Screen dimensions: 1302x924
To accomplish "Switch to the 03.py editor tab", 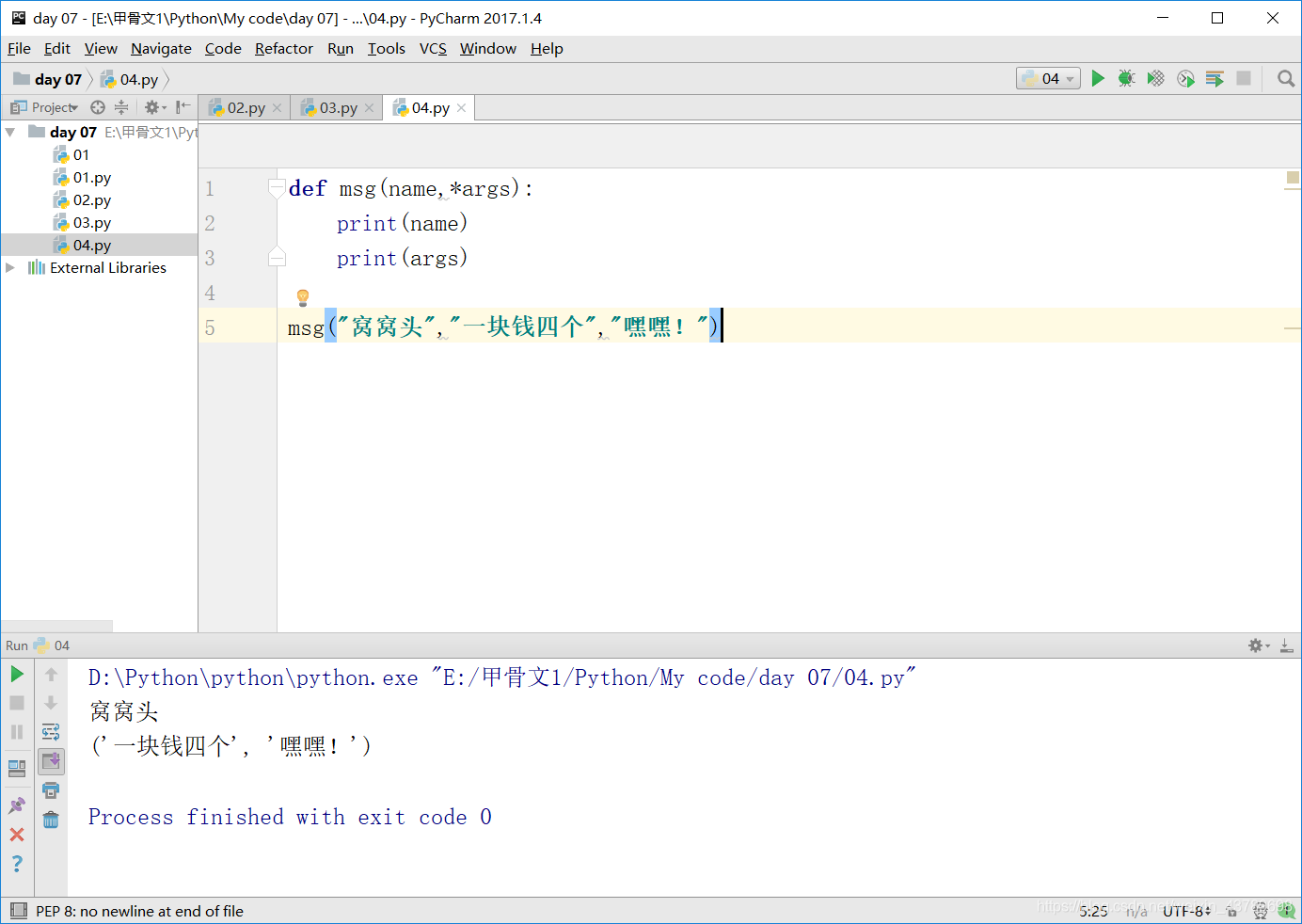I will tap(338, 108).
